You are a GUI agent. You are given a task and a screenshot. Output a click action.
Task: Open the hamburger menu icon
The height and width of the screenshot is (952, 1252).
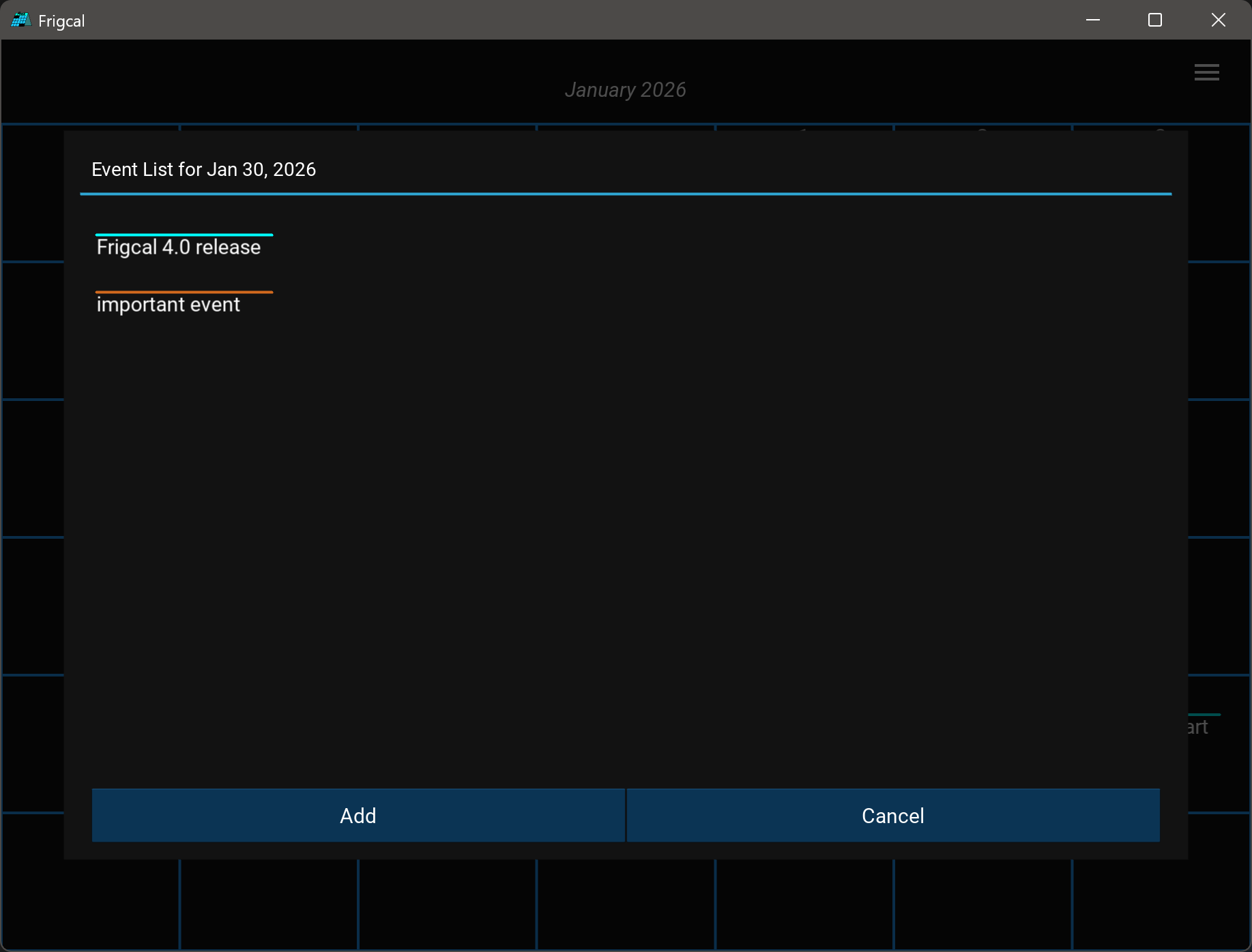pos(1206,72)
